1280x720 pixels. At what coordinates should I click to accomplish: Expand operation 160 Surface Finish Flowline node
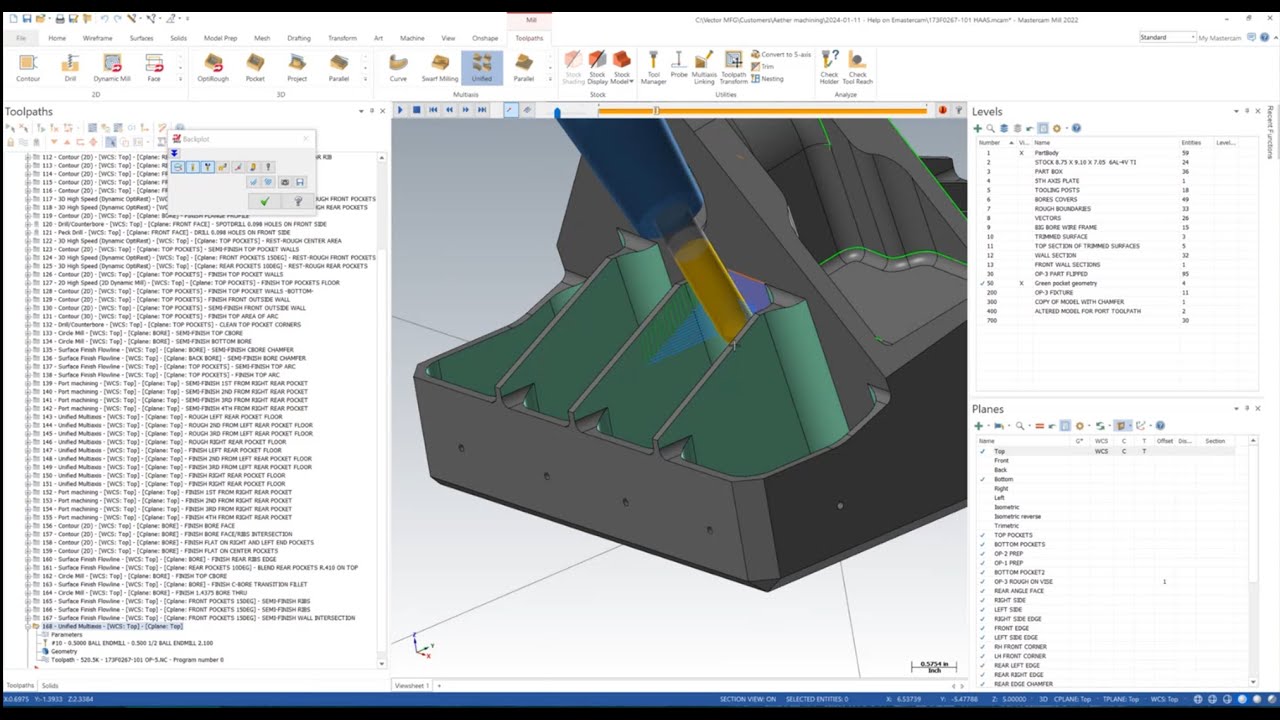click(x=27, y=559)
